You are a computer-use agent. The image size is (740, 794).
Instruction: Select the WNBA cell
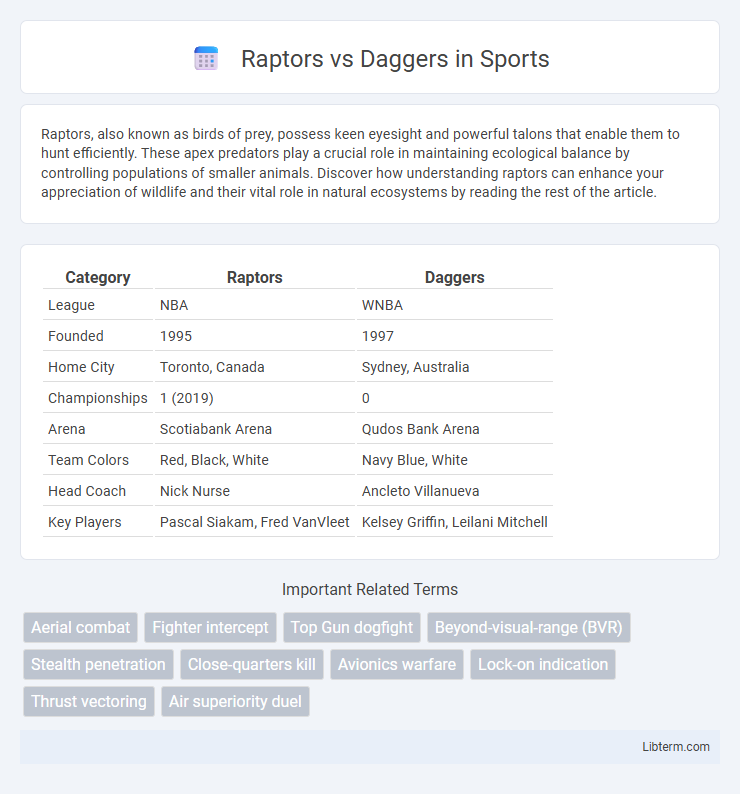(x=455, y=305)
